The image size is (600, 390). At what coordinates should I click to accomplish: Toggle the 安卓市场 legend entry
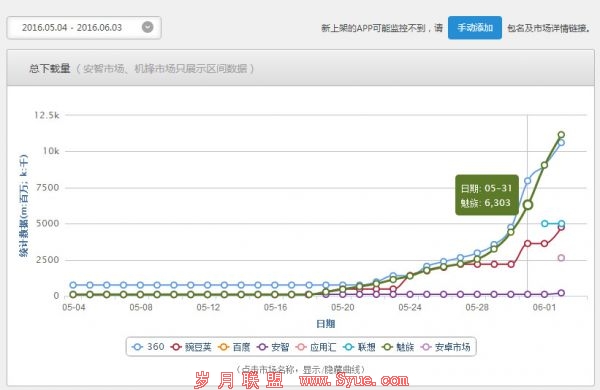pos(445,347)
